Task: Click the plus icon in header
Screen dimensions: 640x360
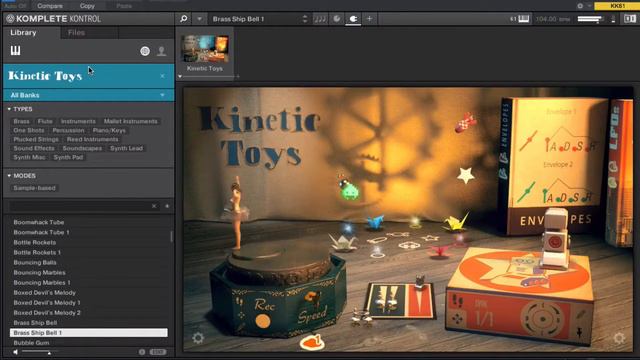Action: pos(369,19)
